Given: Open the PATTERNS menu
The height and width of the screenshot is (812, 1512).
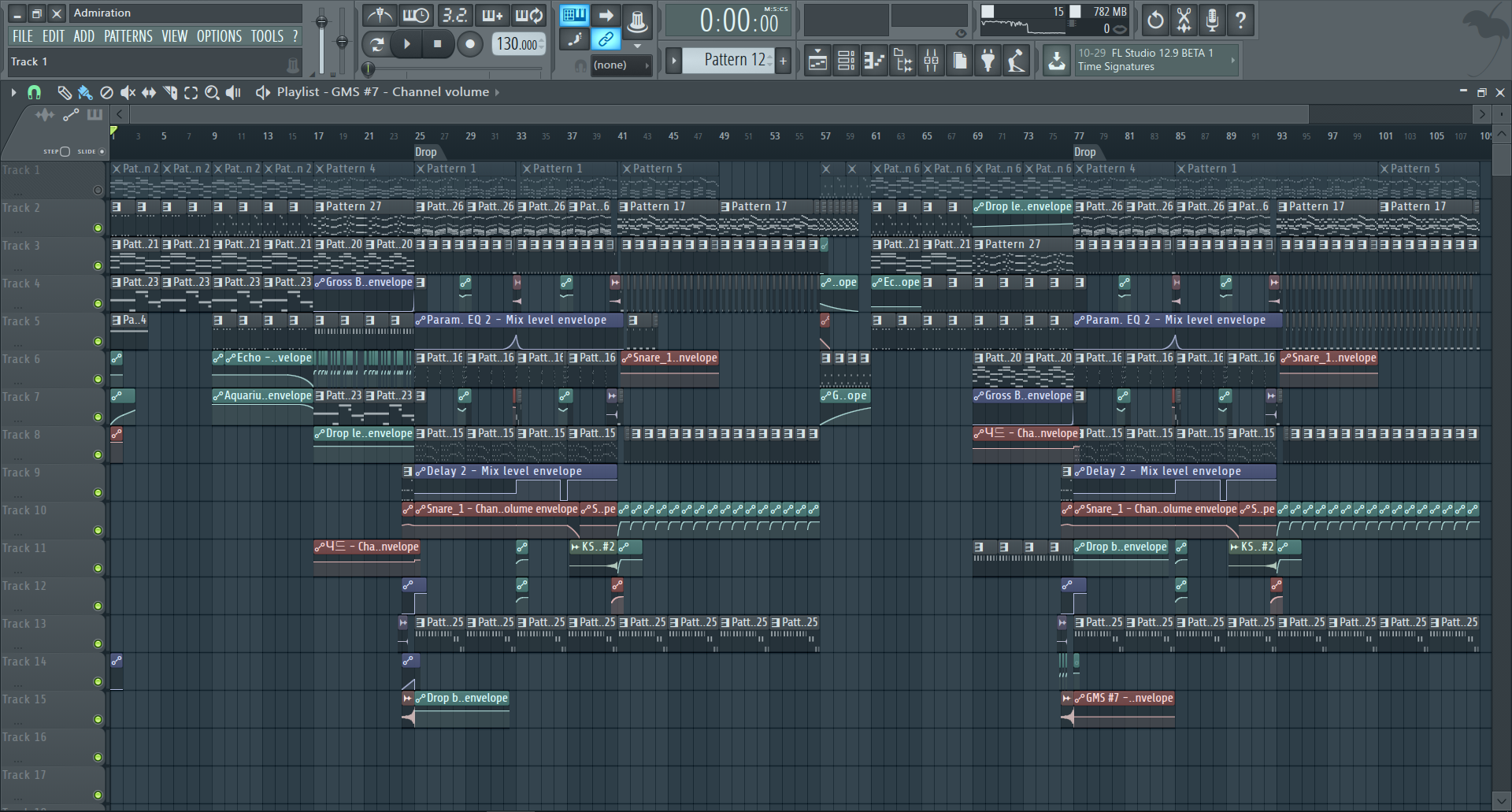Looking at the screenshot, I should pyautogui.click(x=128, y=36).
